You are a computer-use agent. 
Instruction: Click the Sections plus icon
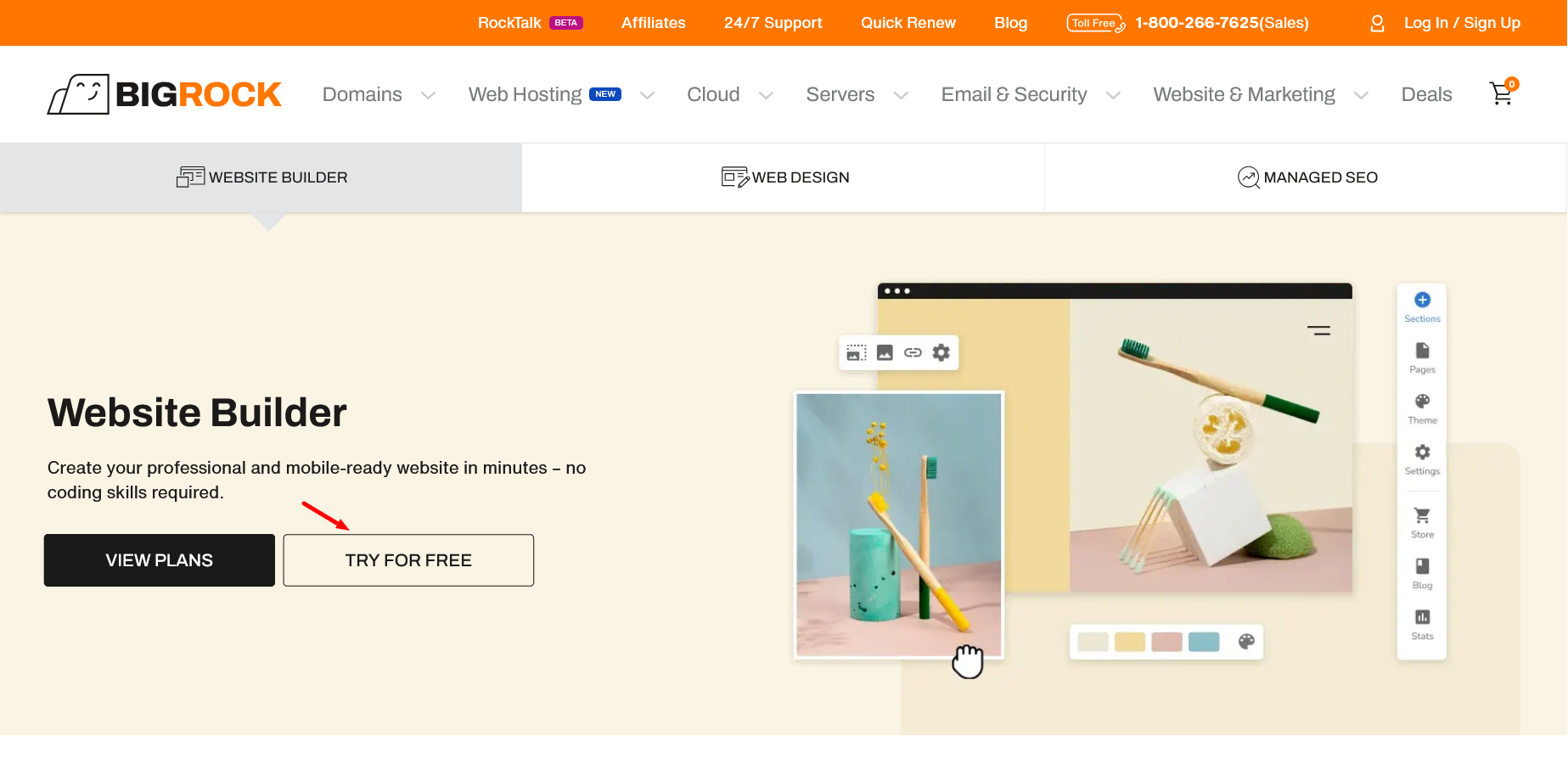[x=1423, y=300]
